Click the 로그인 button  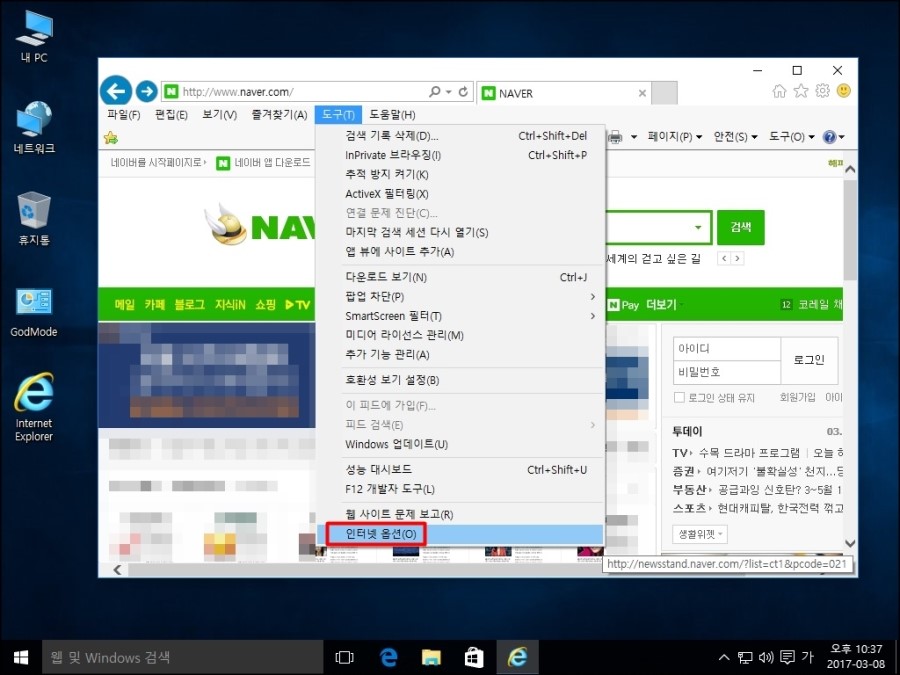[x=809, y=360]
